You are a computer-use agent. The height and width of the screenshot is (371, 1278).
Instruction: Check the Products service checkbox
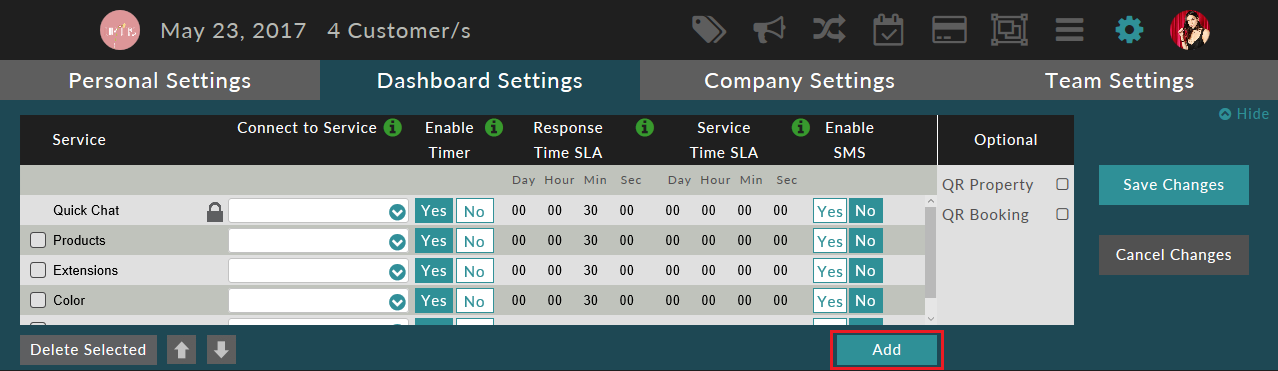[x=38, y=241]
